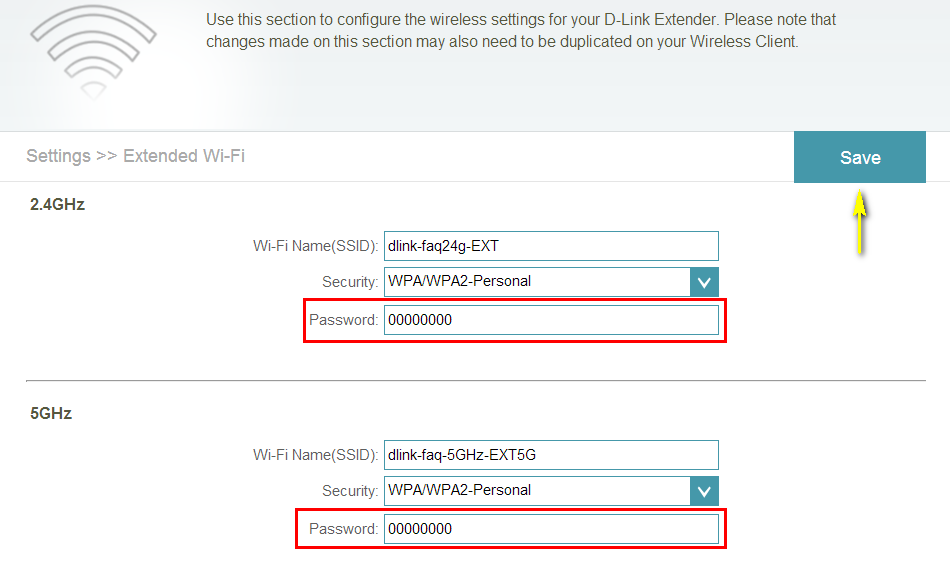Click the D-Link Extender description text
Screen dimensions: 950x564
point(520,31)
